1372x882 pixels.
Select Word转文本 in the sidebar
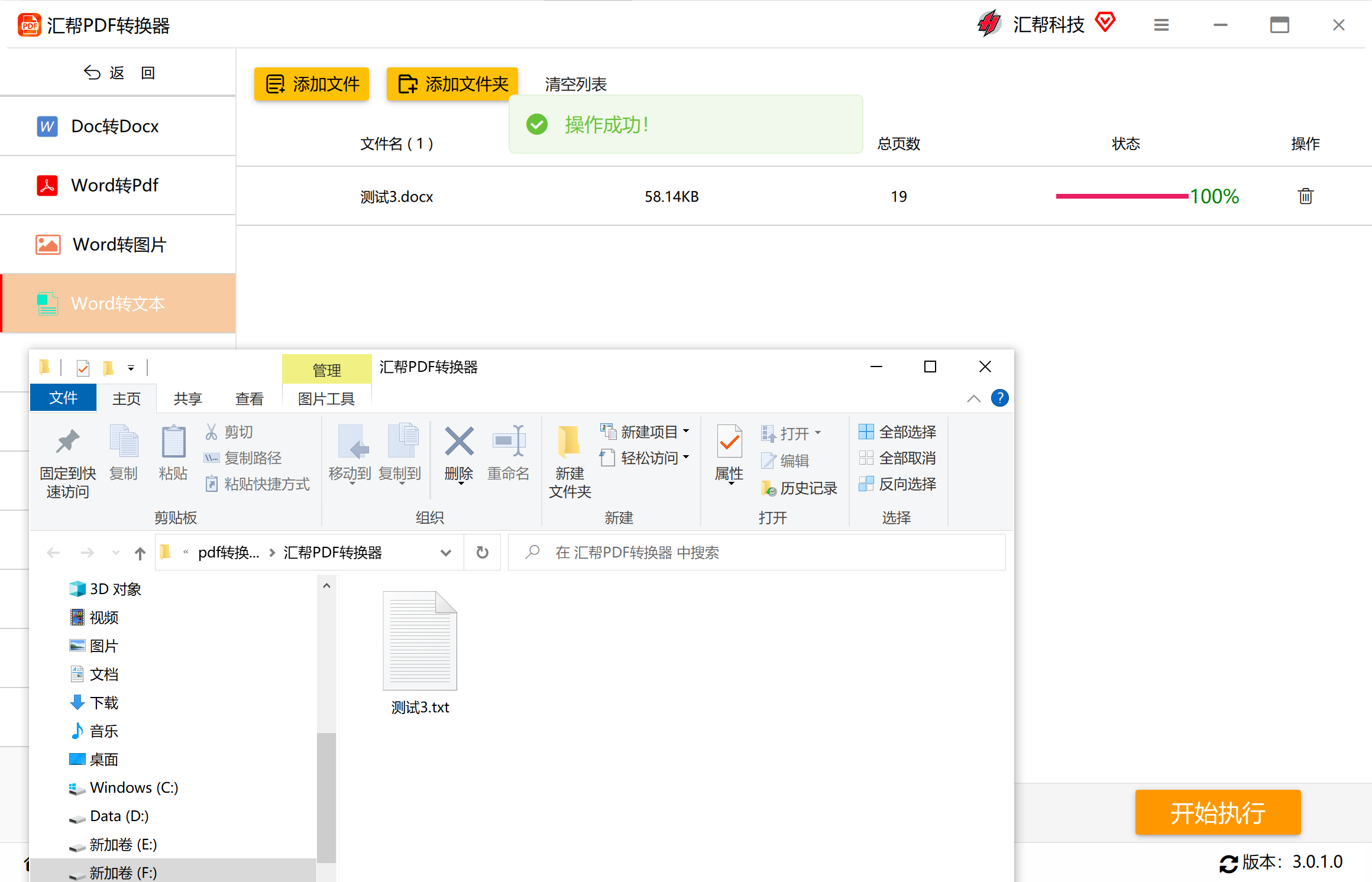point(118,303)
